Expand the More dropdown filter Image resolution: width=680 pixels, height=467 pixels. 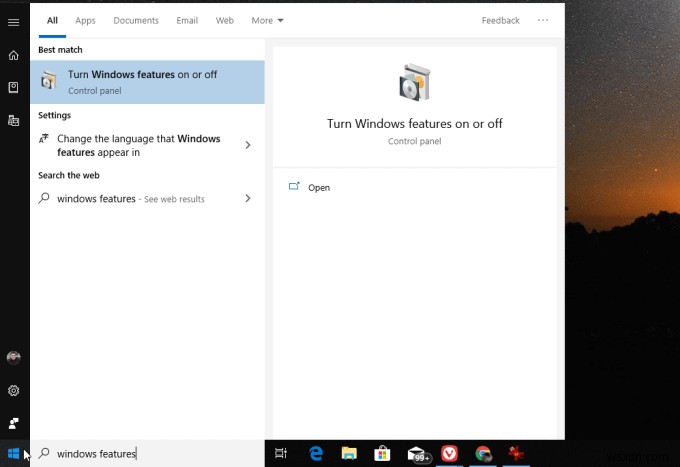(x=267, y=20)
